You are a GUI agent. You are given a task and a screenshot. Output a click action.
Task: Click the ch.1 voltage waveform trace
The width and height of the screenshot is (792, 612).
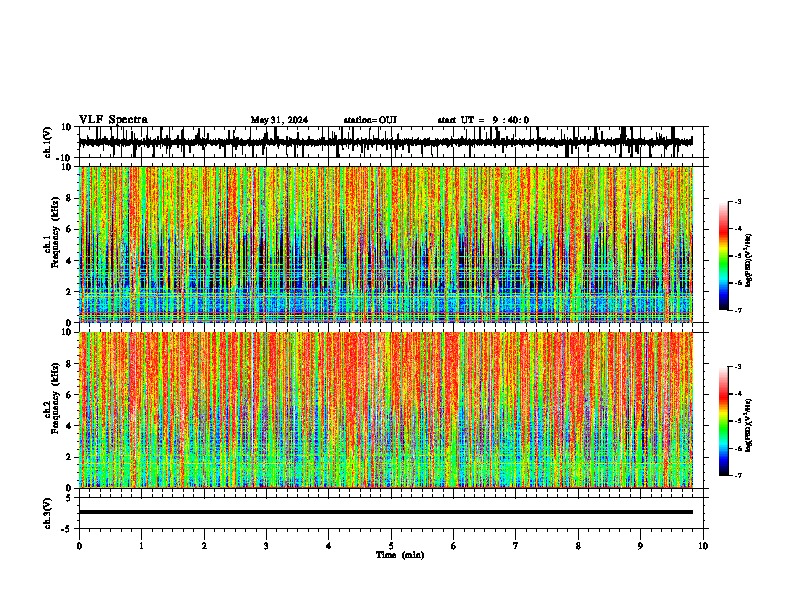point(385,142)
